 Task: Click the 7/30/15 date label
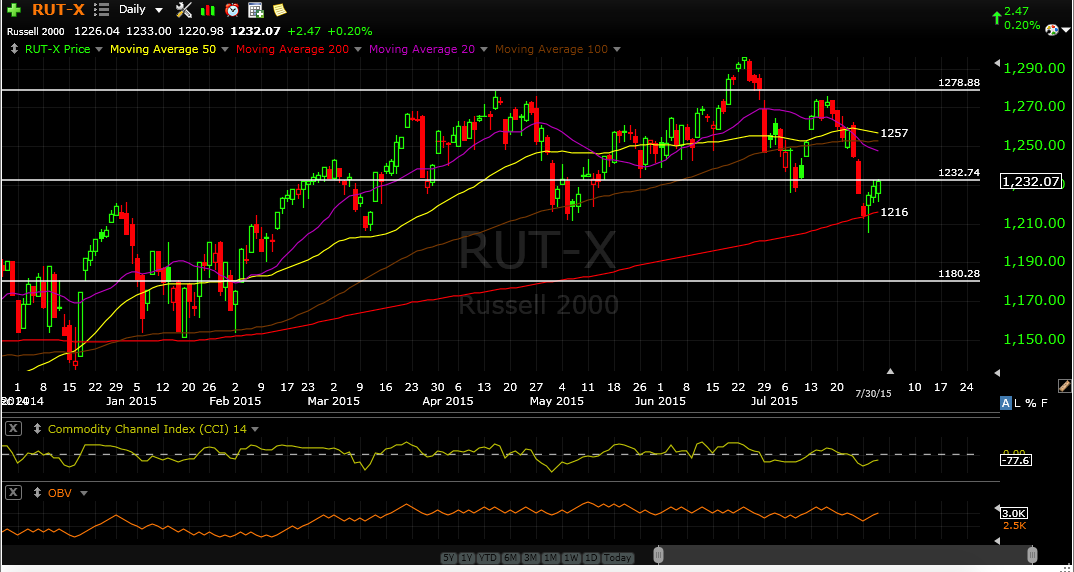[873, 393]
